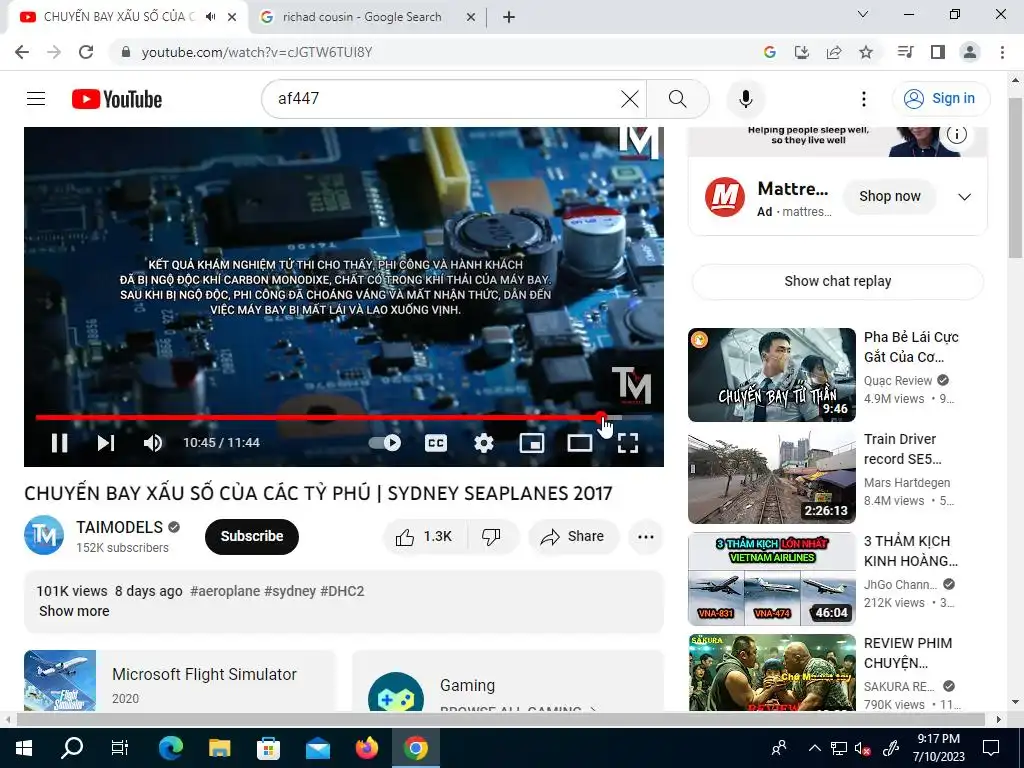Reload the page
Viewport: 1024px width, 768px height.
[86, 52]
